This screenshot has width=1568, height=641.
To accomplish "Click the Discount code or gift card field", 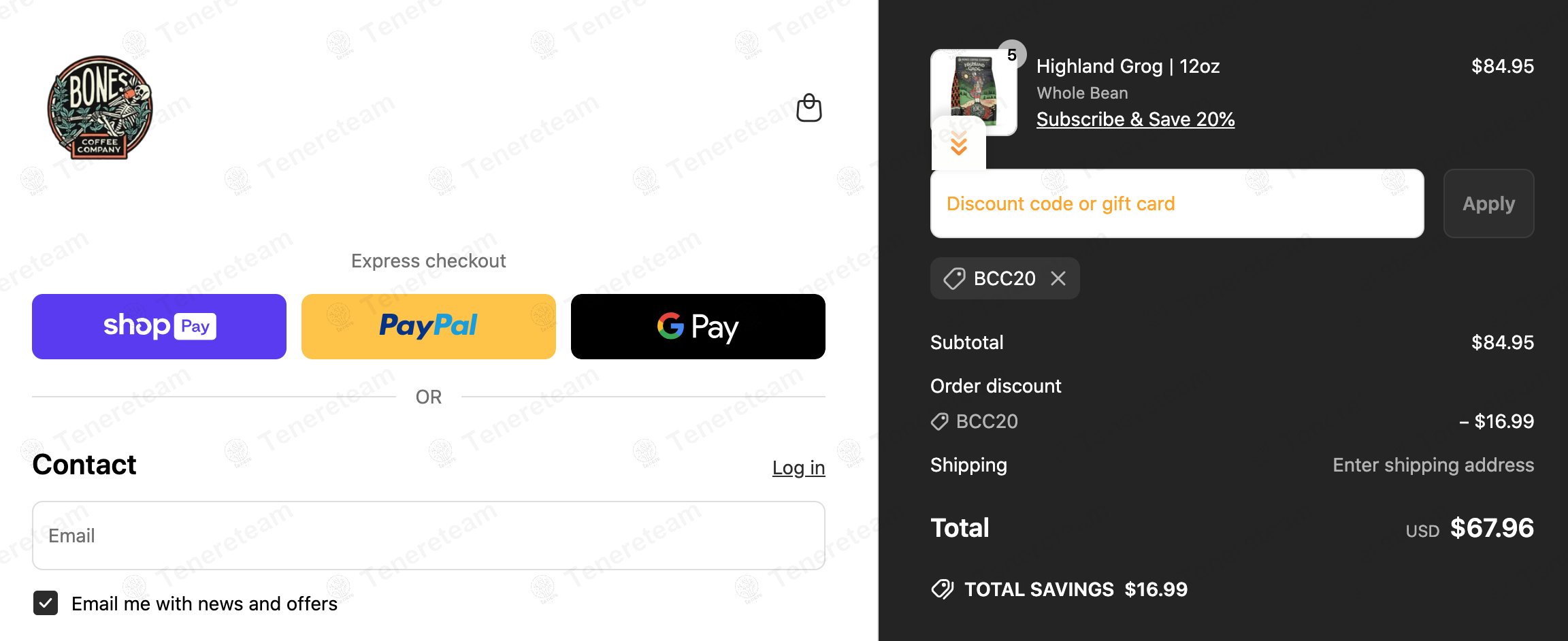I will point(1177,203).
